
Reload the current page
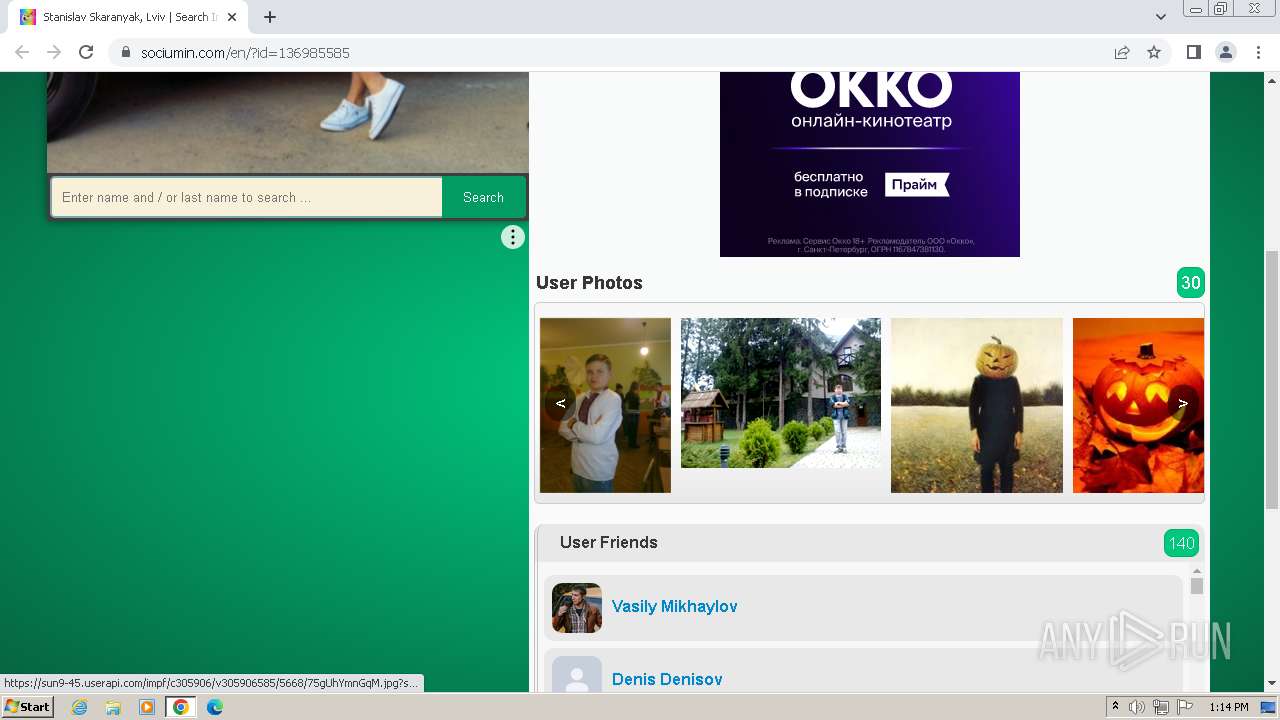[86, 52]
